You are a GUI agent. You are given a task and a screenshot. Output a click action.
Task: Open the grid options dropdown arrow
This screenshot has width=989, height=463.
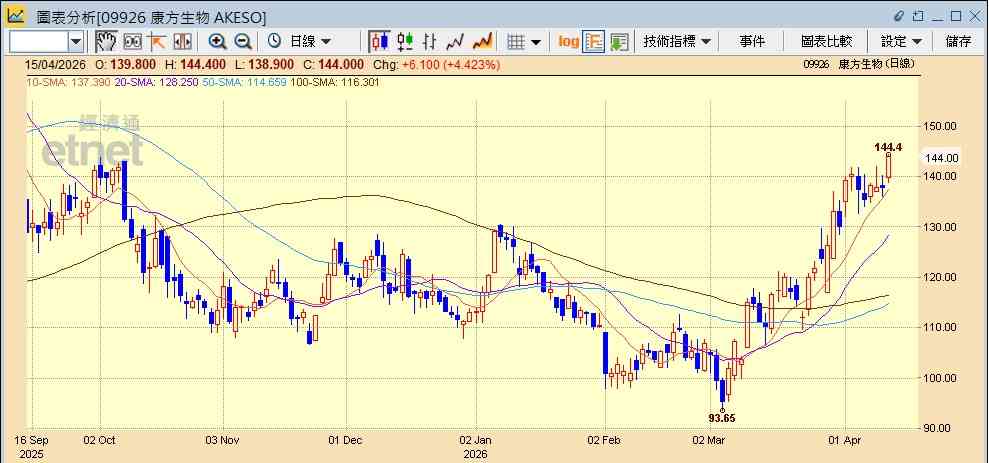[535, 42]
